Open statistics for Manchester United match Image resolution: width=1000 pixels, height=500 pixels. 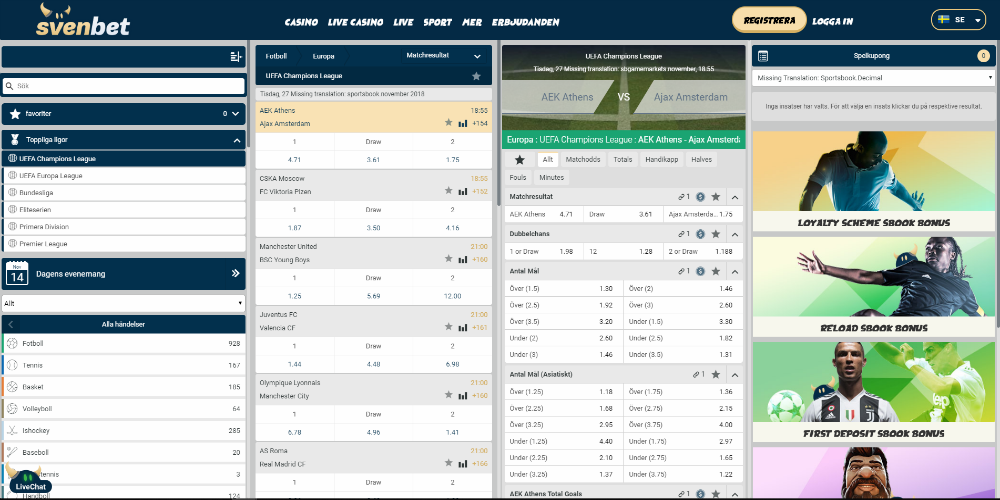pos(463,260)
